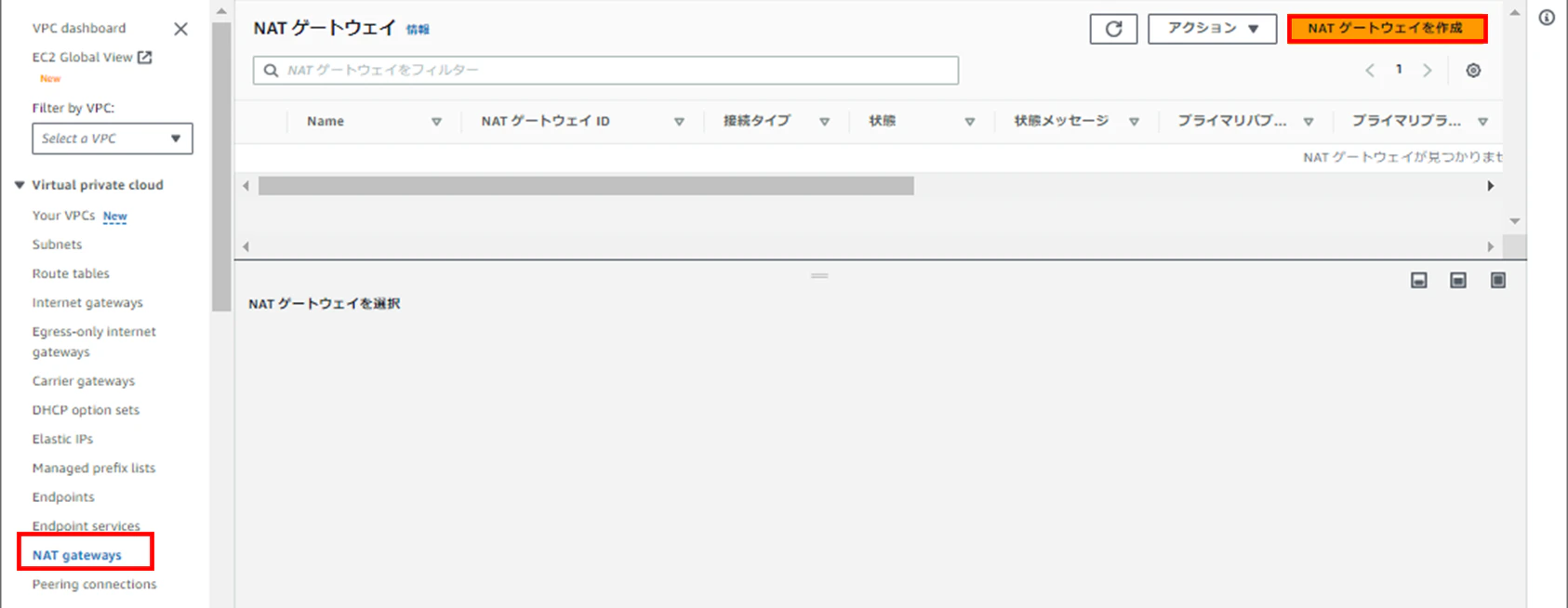Set details pane to small split view
1568x608 pixels.
tap(1419, 281)
